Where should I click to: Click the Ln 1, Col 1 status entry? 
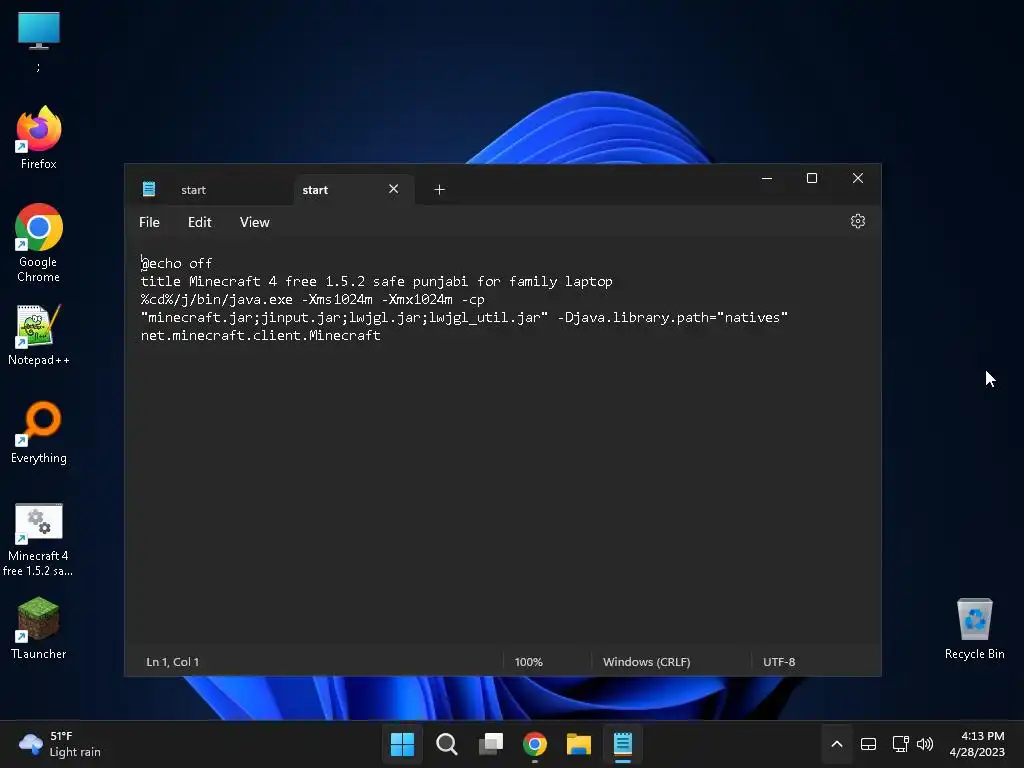click(x=172, y=662)
